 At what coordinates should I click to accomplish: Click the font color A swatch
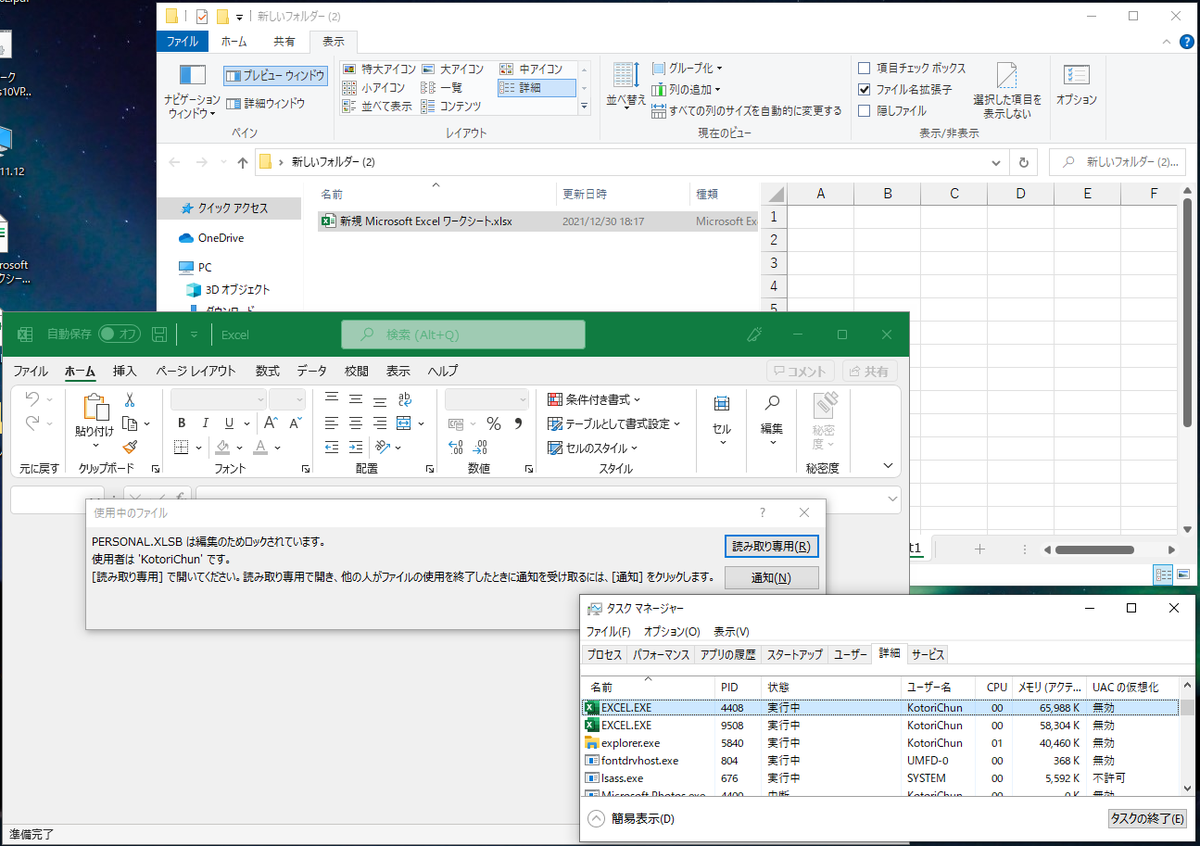pos(261,447)
